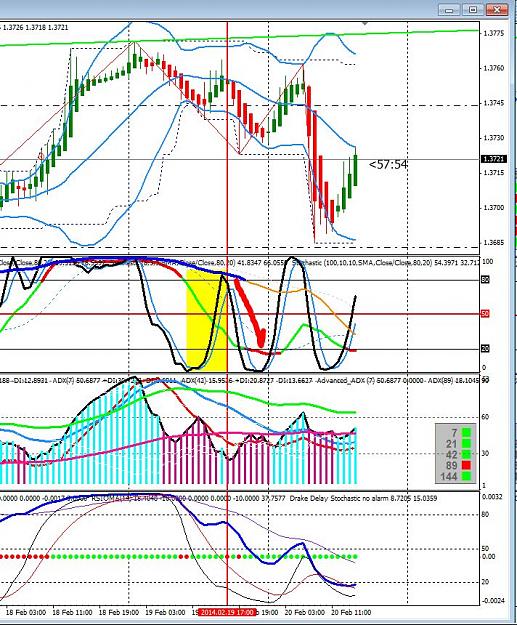Restore down the chart window
The image size is (517, 625).
pos(473,10)
